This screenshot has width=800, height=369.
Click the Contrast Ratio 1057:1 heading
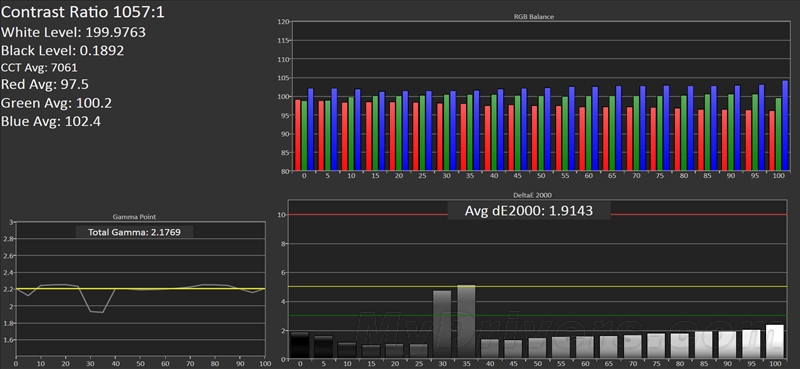[83, 13]
